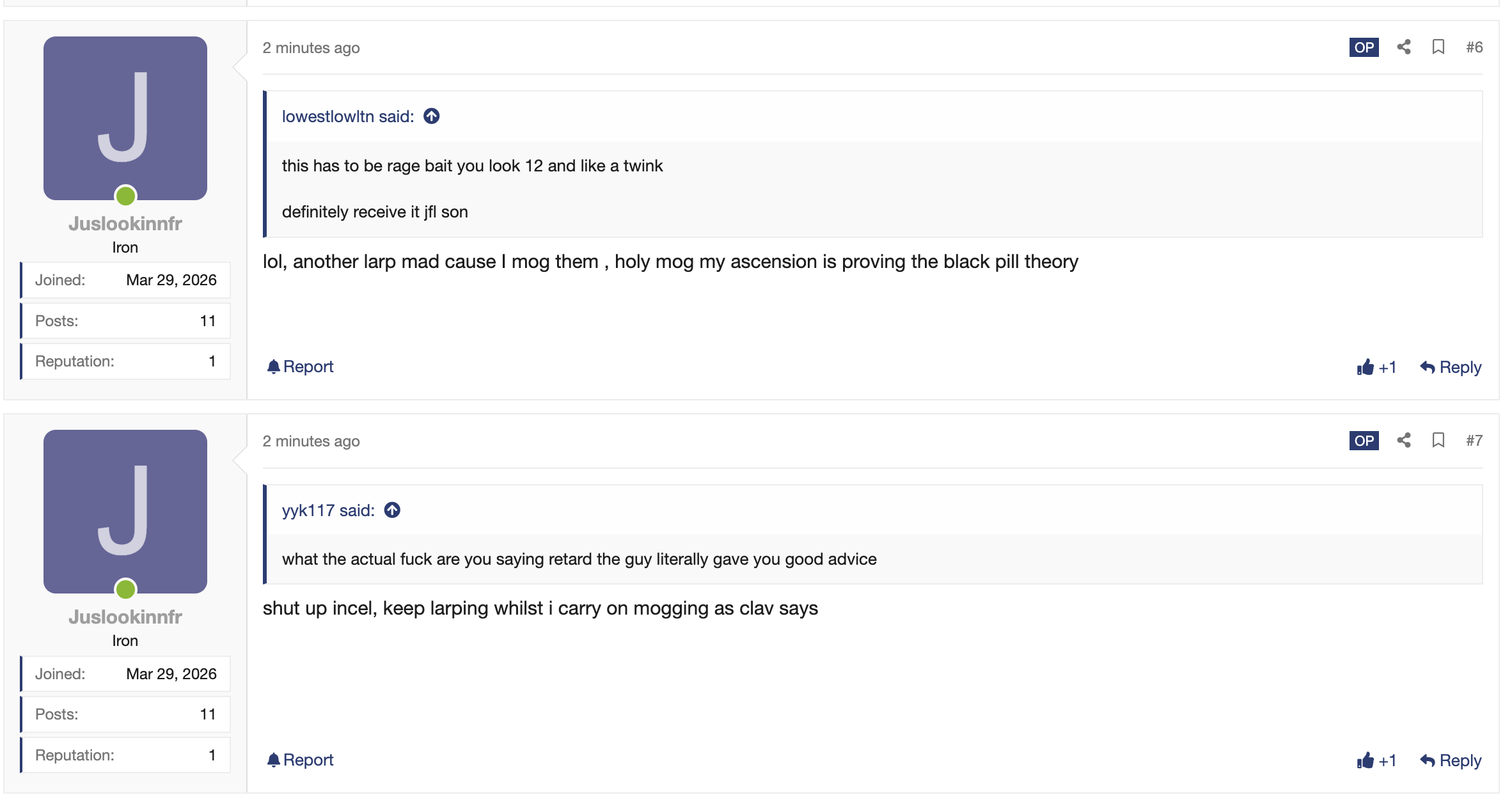This screenshot has height=802, width=1512.
Task: Click share icon on post #6
Action: [x=1404, y=47]
